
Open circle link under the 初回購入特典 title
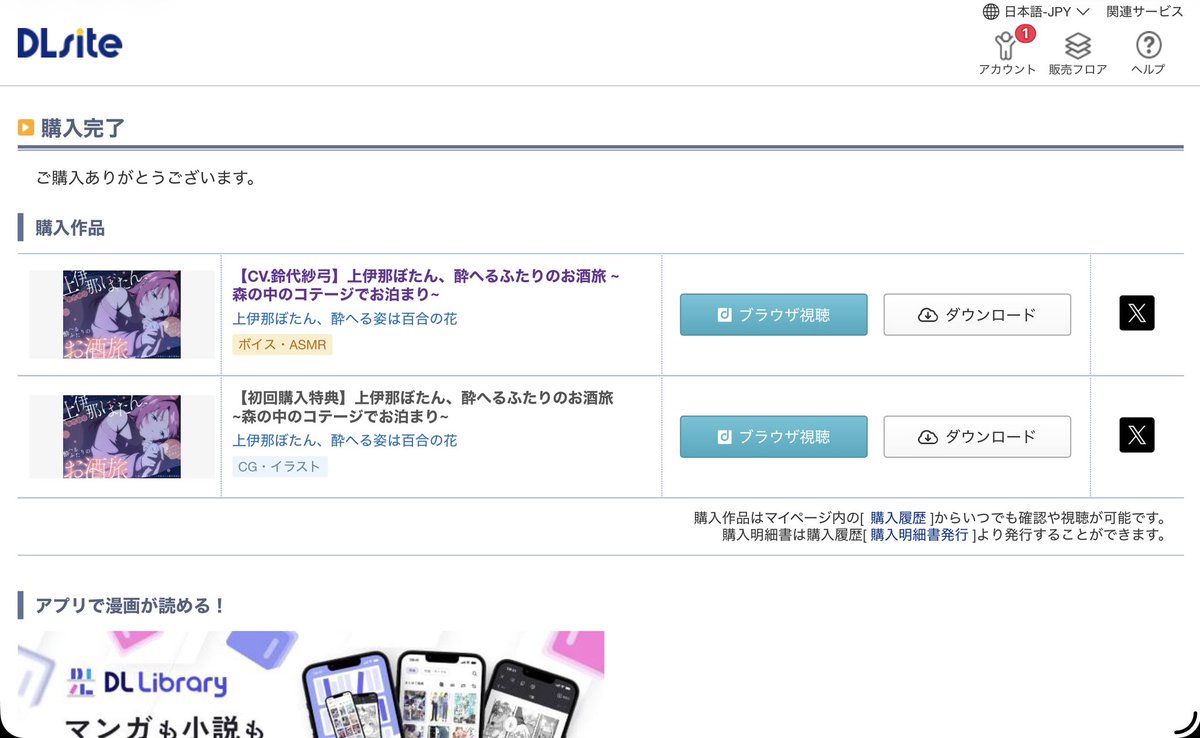point(345,441)
